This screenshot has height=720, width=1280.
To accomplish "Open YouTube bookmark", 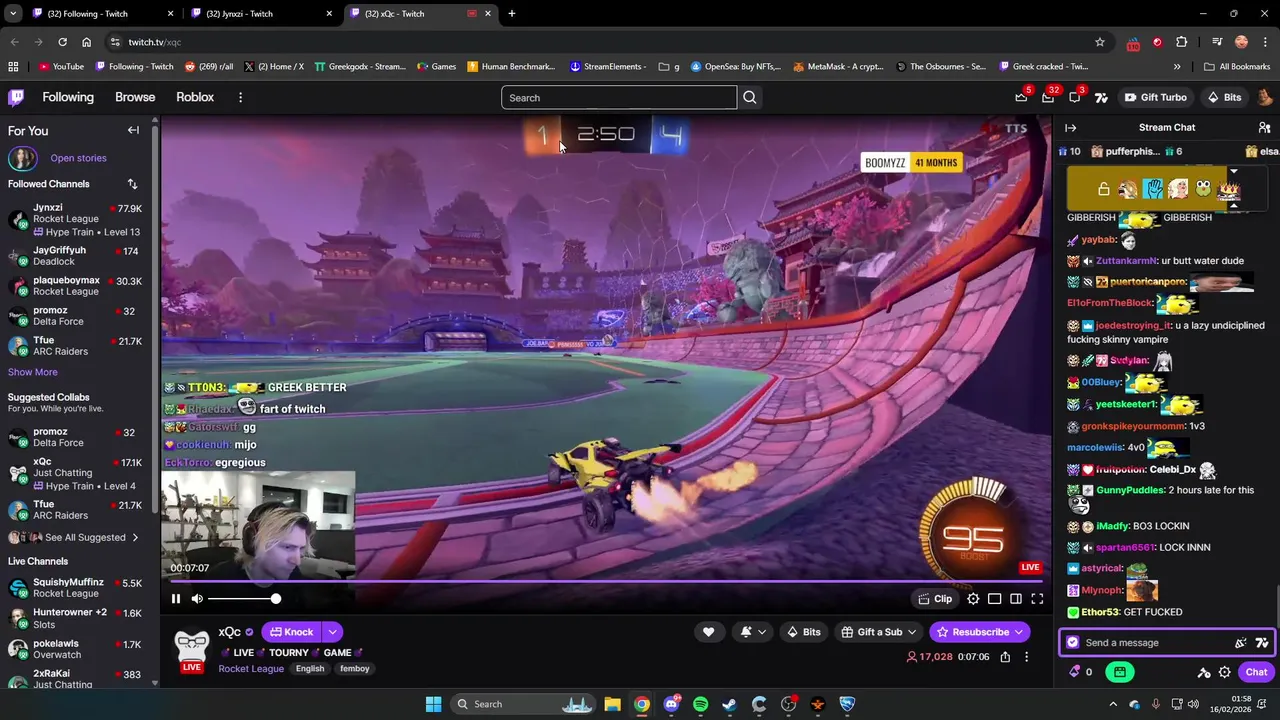I will (61, 67).
